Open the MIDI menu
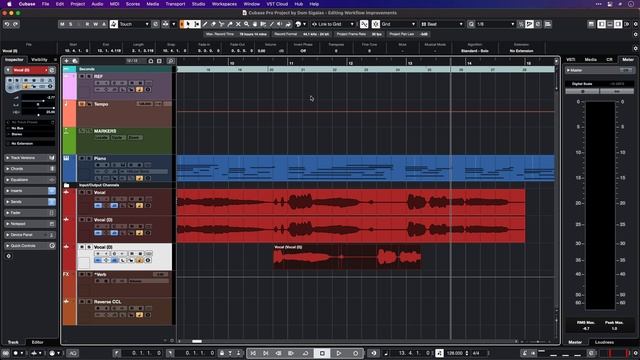This screenshot has height=360, width=640. [x=114, y=4]
